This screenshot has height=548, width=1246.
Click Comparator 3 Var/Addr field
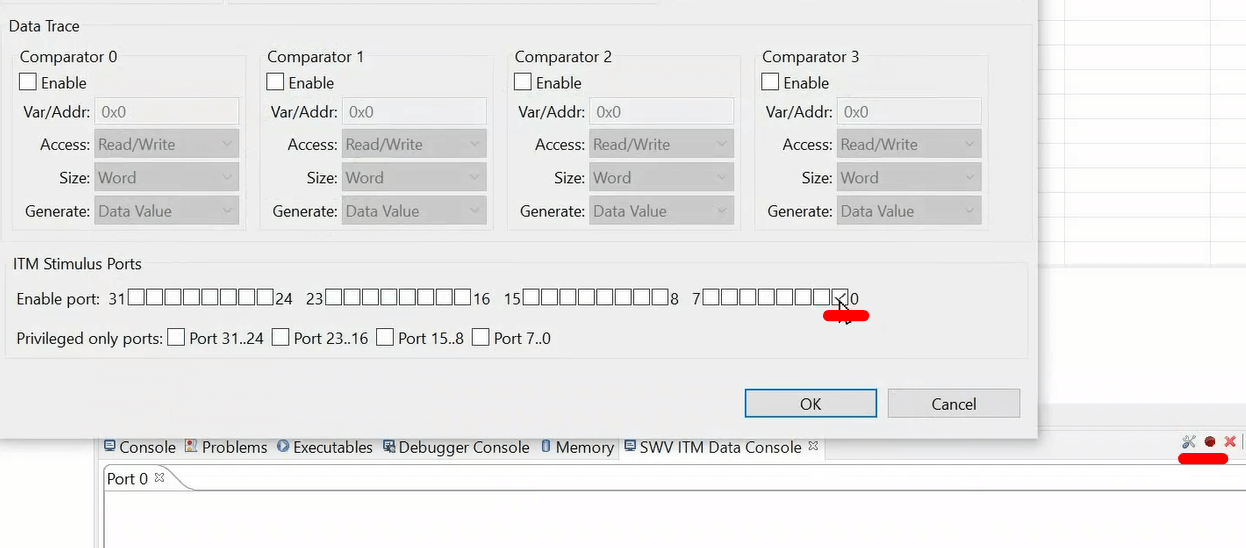pos(909,111)
